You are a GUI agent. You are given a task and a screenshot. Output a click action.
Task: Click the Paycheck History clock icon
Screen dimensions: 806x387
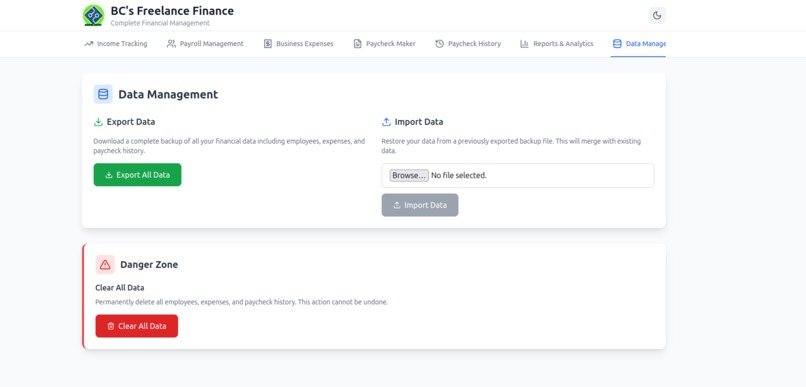[x=439, y=44]
